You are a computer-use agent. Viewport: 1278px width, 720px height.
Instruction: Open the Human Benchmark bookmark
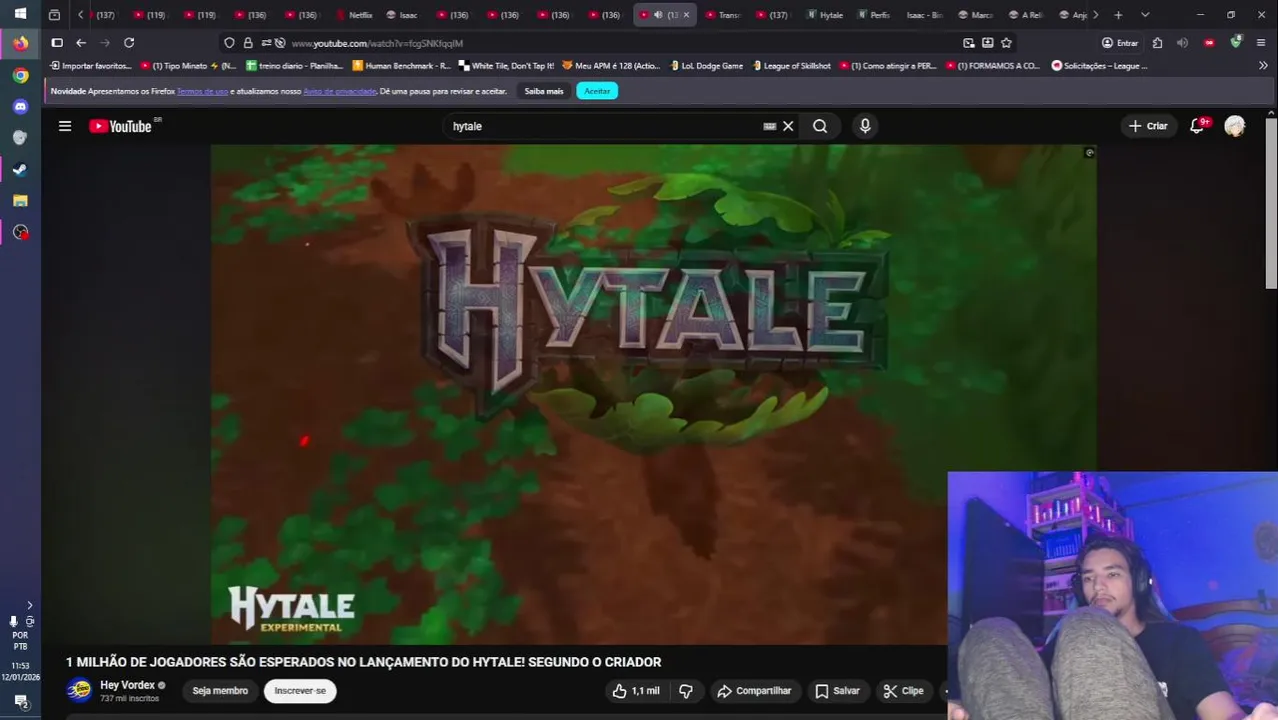pos(401,66)
